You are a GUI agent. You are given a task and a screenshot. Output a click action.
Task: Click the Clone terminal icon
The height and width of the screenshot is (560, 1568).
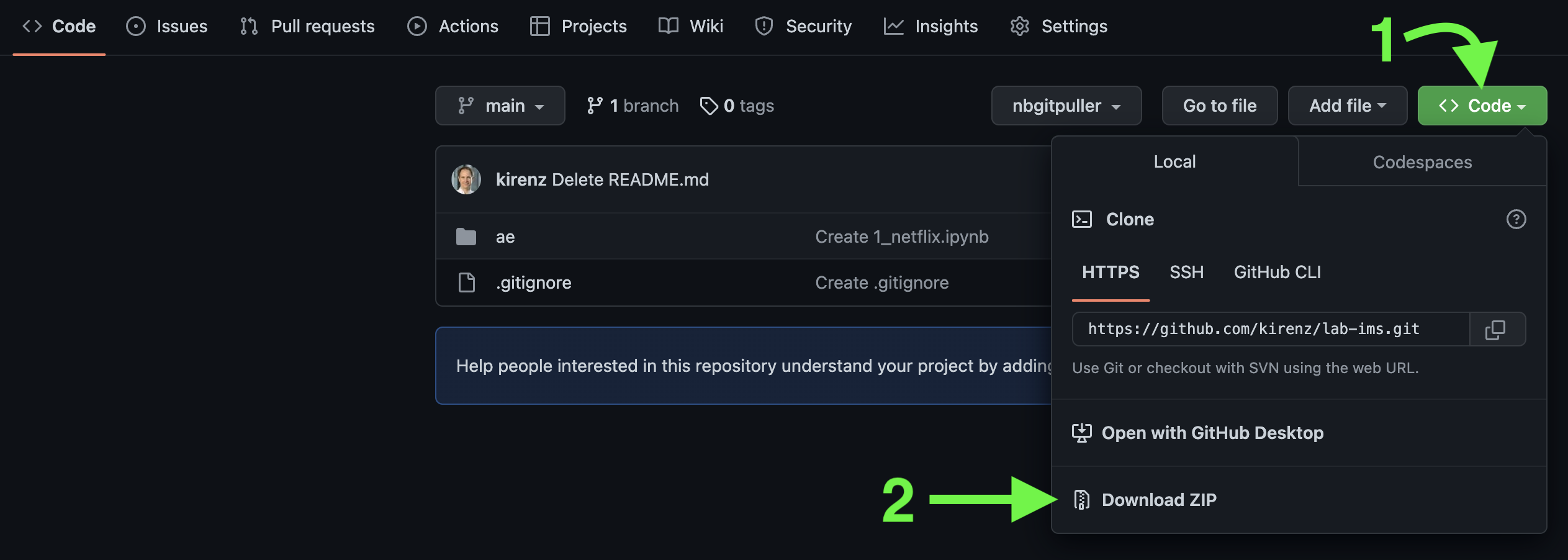[1082, 219]
